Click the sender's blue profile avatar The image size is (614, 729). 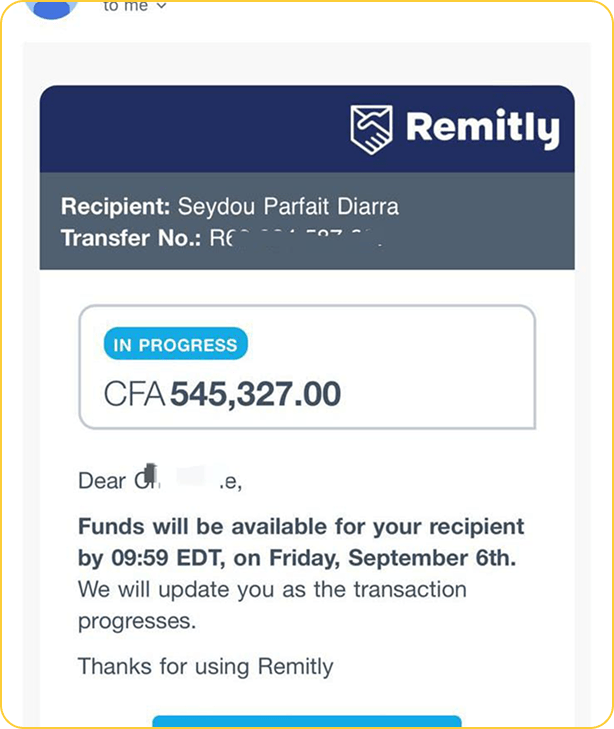(51, 8)
